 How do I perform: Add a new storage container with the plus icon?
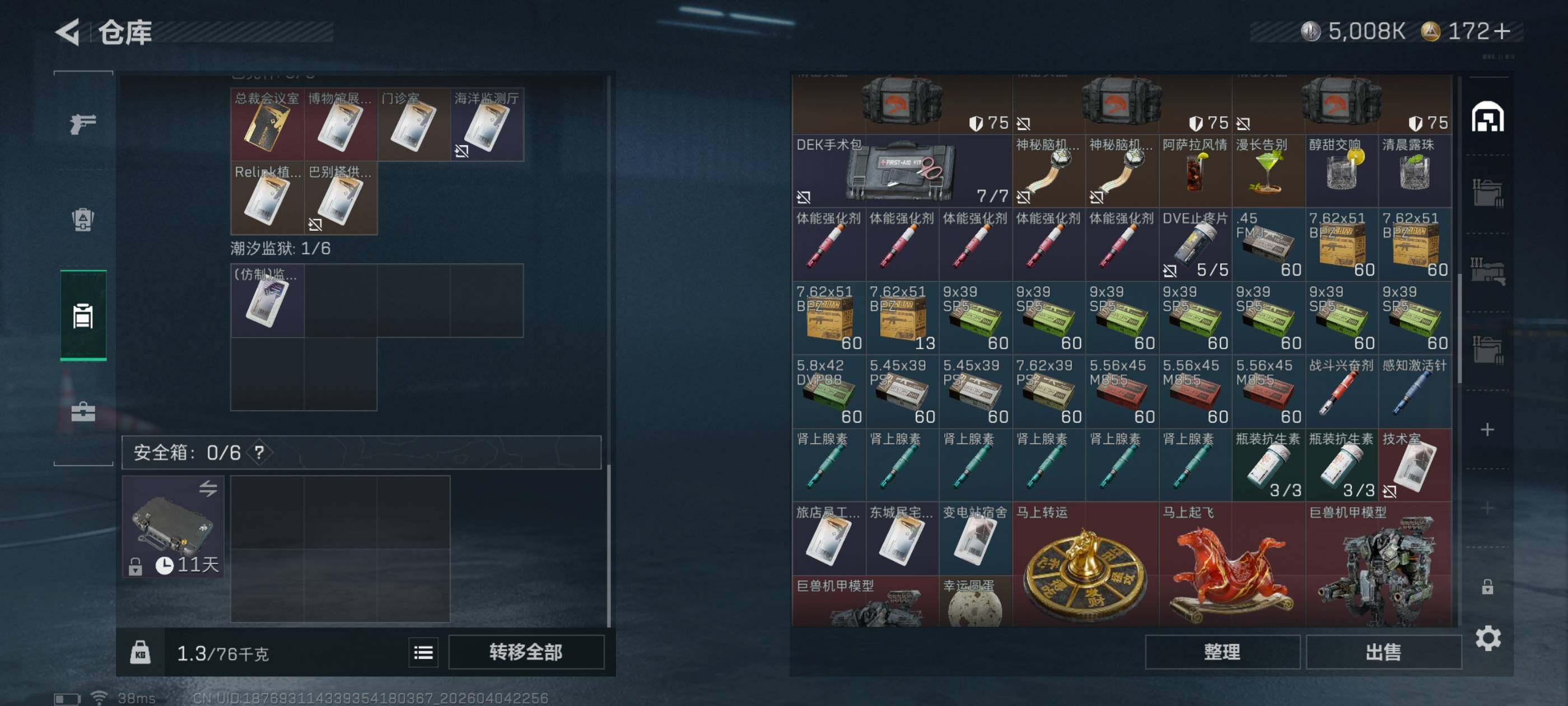1487,429
